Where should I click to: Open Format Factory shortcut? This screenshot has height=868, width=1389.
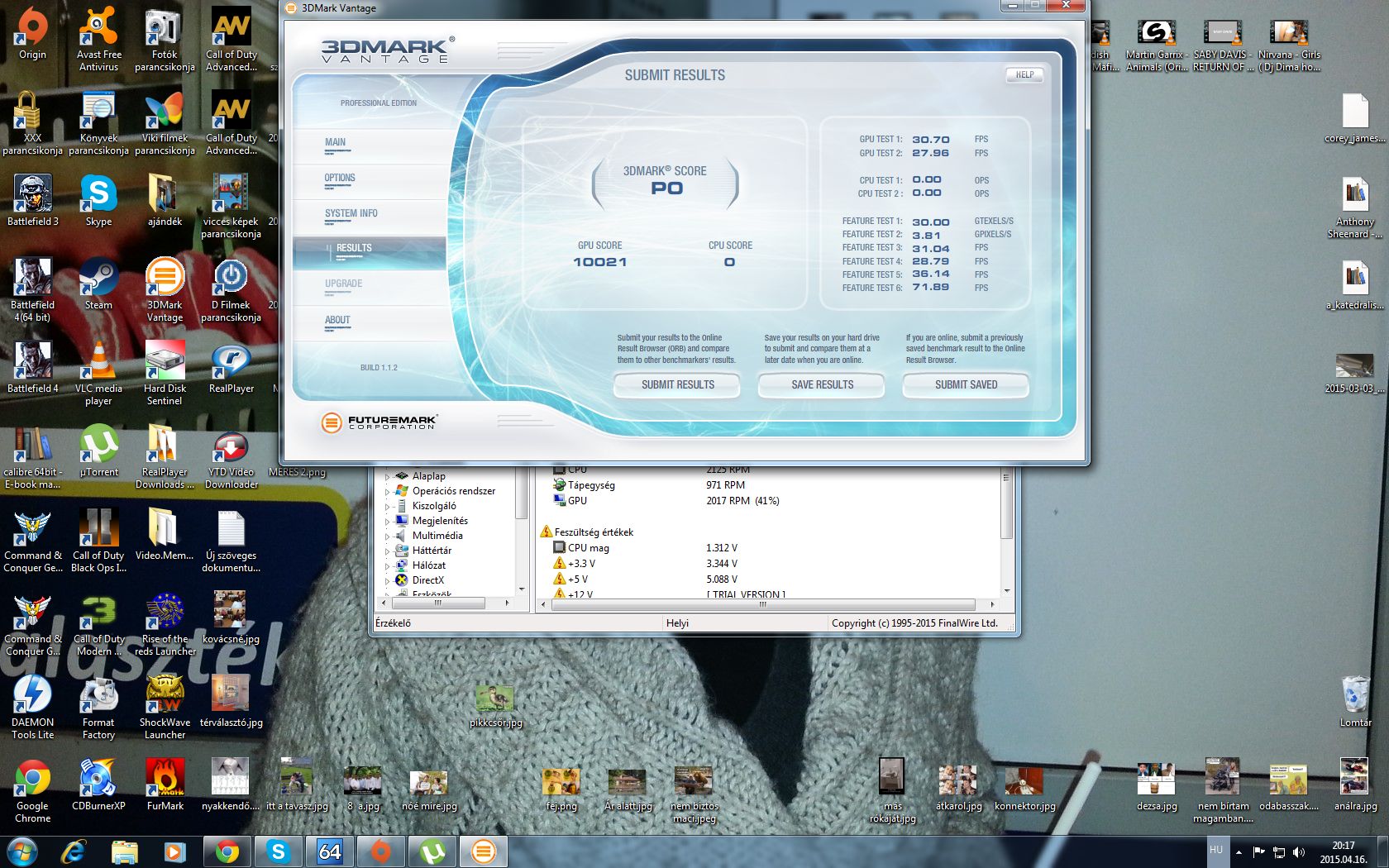coord(98,707)
